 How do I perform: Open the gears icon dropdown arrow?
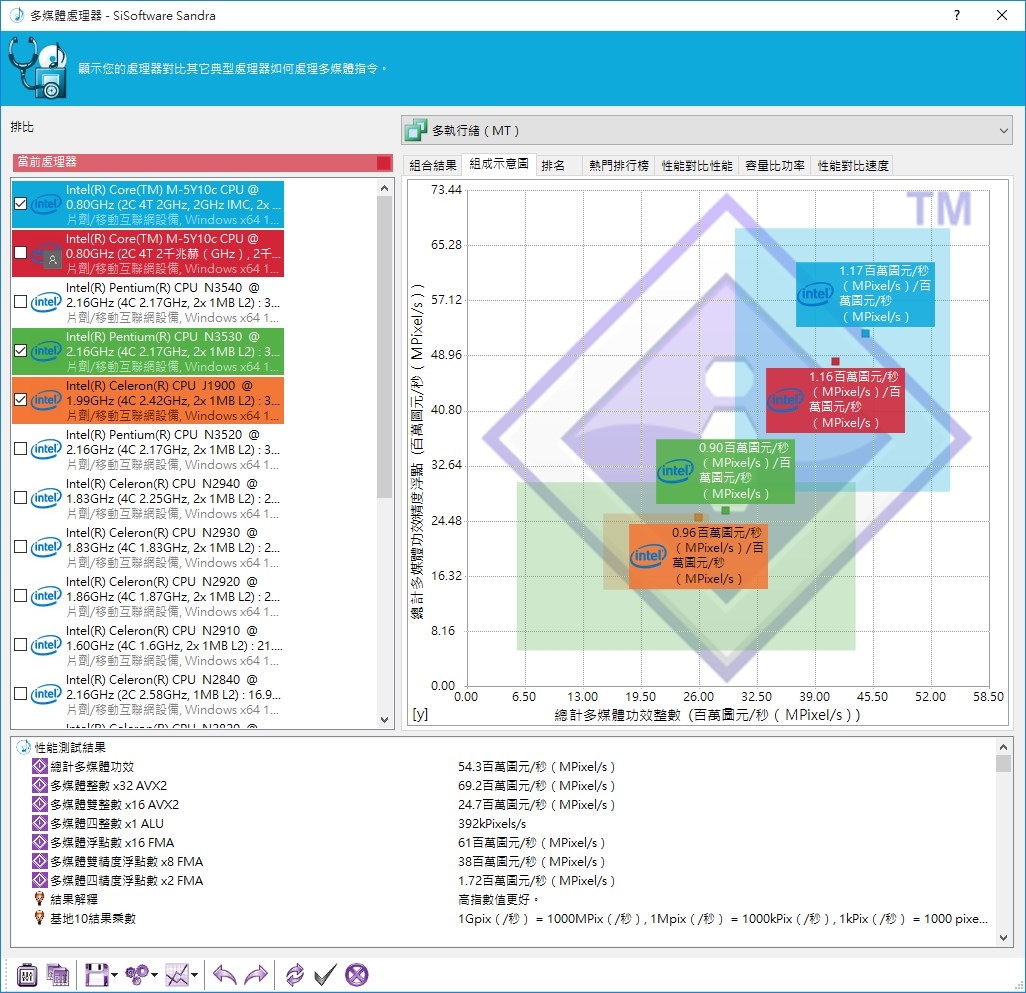154,975
